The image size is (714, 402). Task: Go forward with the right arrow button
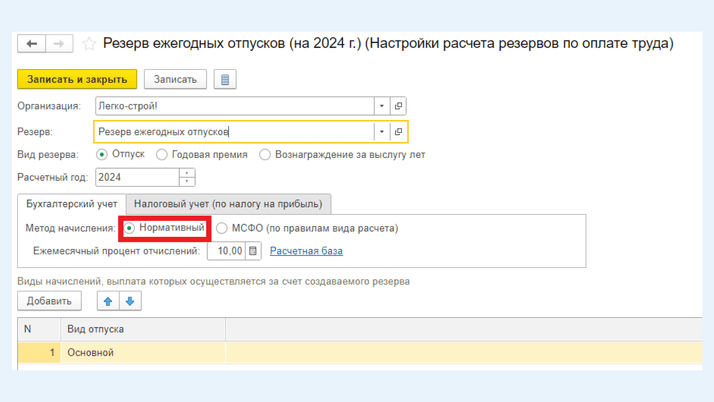pyautogui.click(x=59, y=44)
